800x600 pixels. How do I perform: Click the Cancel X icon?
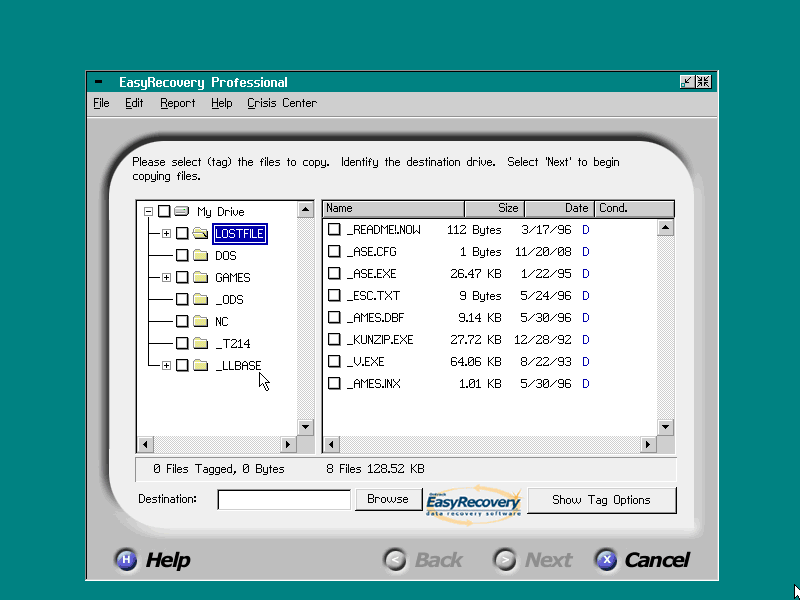point(606,560)
